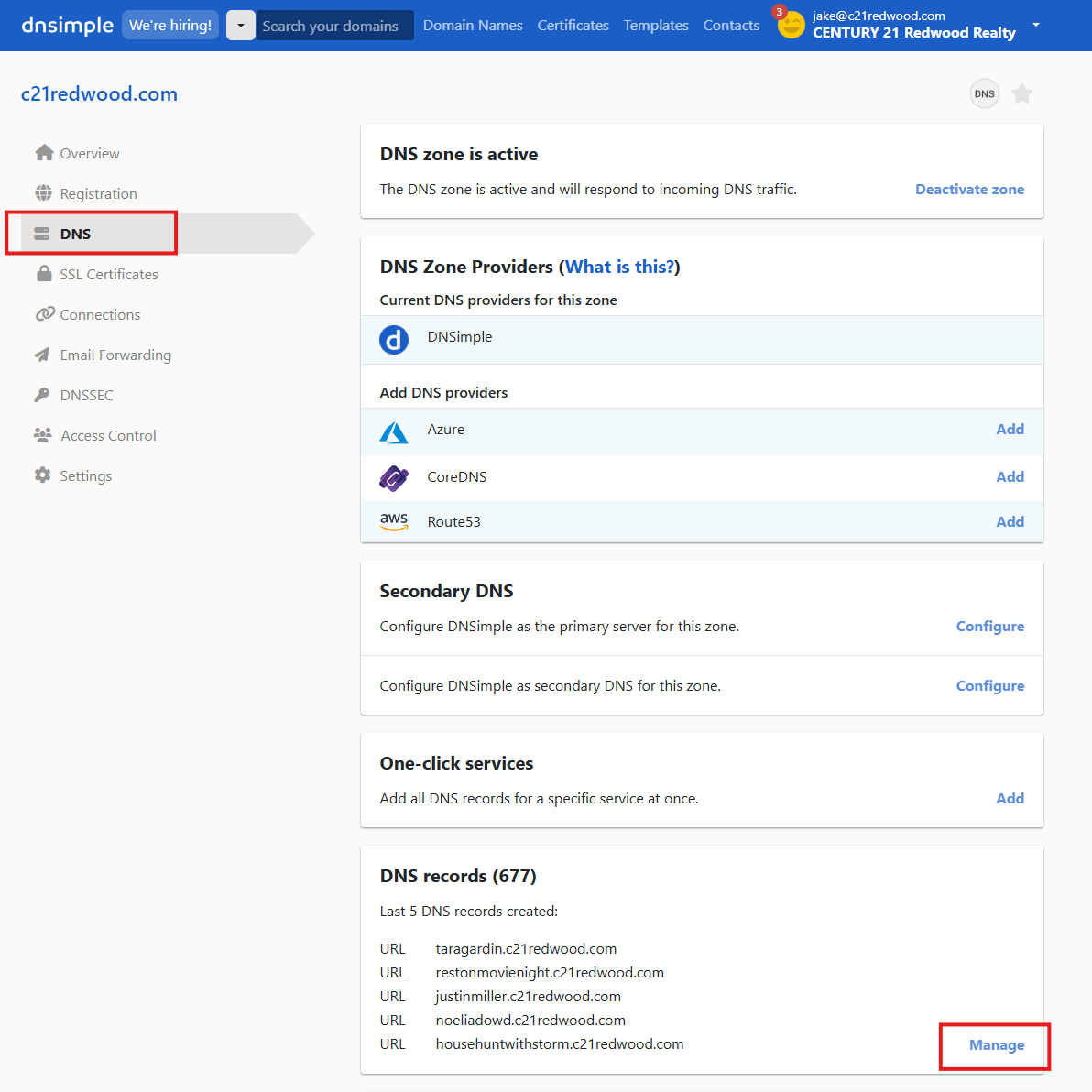This screenshot has height=1092, width=1092.
Task: Open the Certificates menu
Action: click(573, 26)
